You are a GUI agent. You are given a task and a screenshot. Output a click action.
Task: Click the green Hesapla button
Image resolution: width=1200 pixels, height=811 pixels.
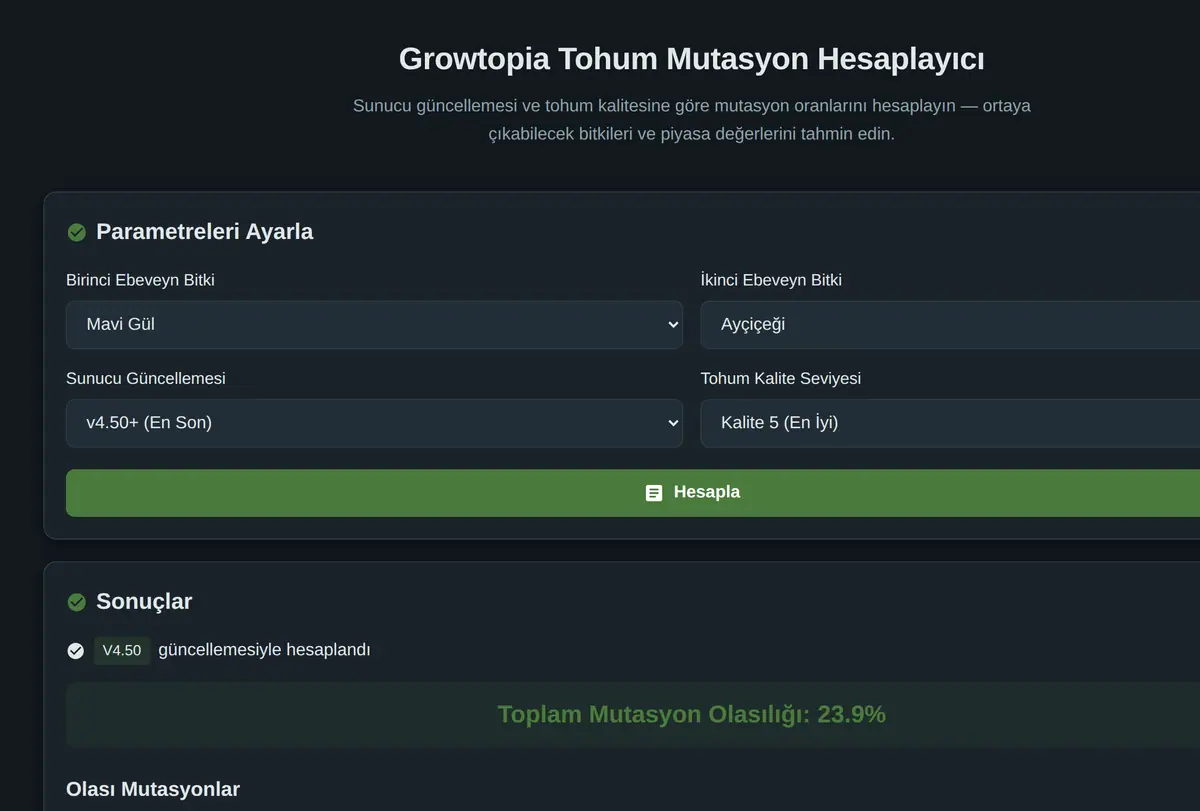pos(633,493)
